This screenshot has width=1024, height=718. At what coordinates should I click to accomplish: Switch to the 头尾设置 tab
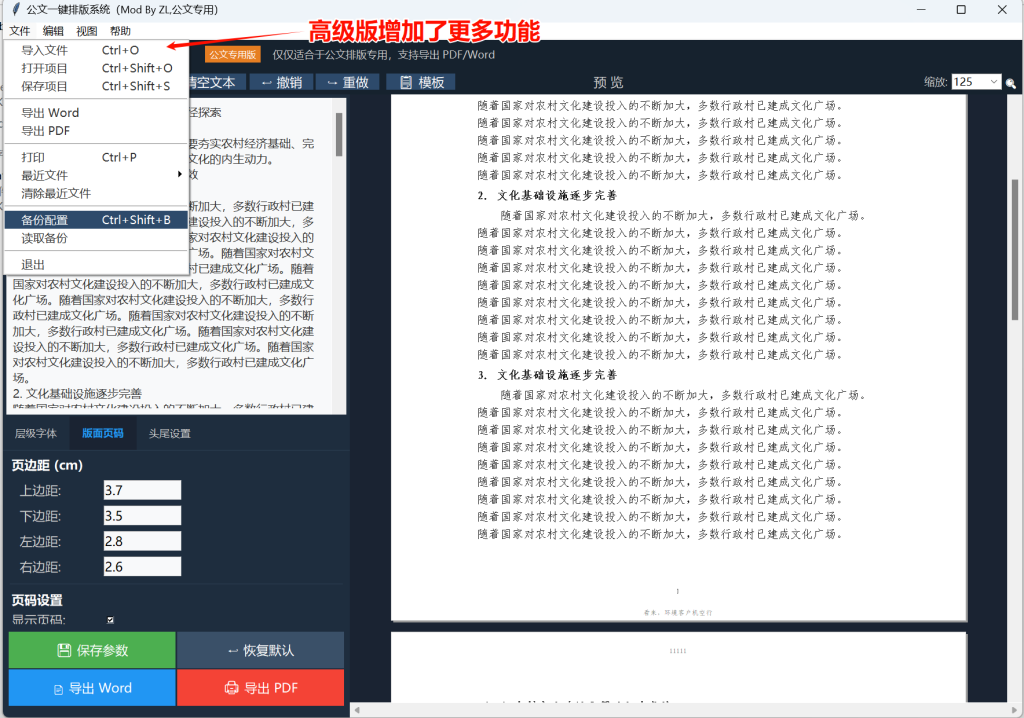point(169,434)
